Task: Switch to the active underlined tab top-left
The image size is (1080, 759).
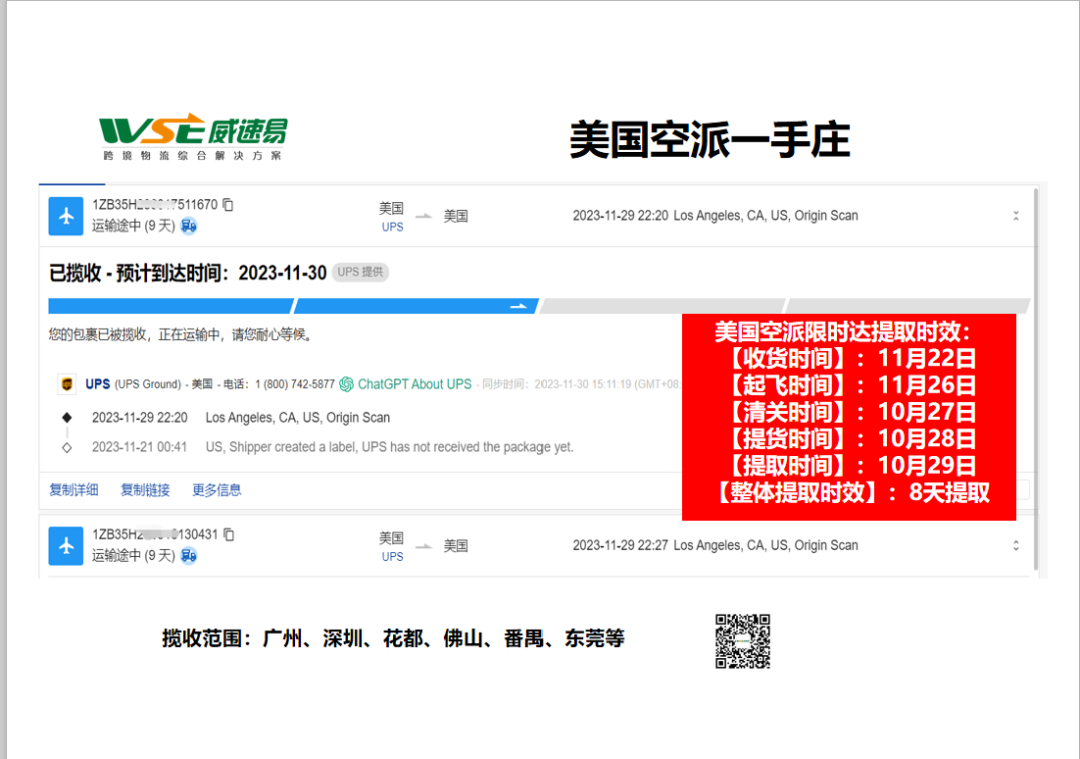Action: (x=71, y=185)
